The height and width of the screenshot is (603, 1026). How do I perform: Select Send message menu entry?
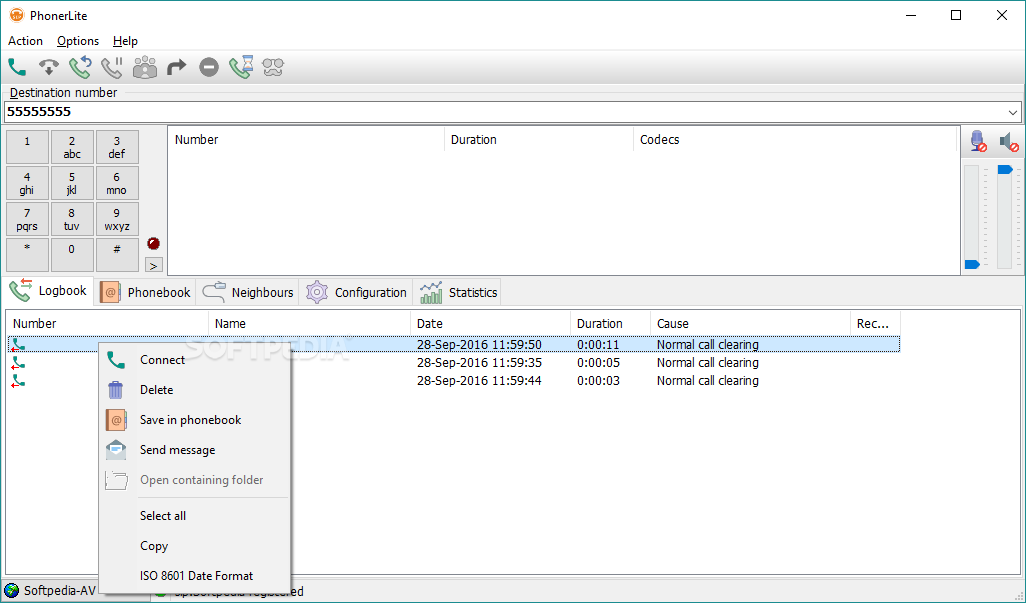coord(194,450)
